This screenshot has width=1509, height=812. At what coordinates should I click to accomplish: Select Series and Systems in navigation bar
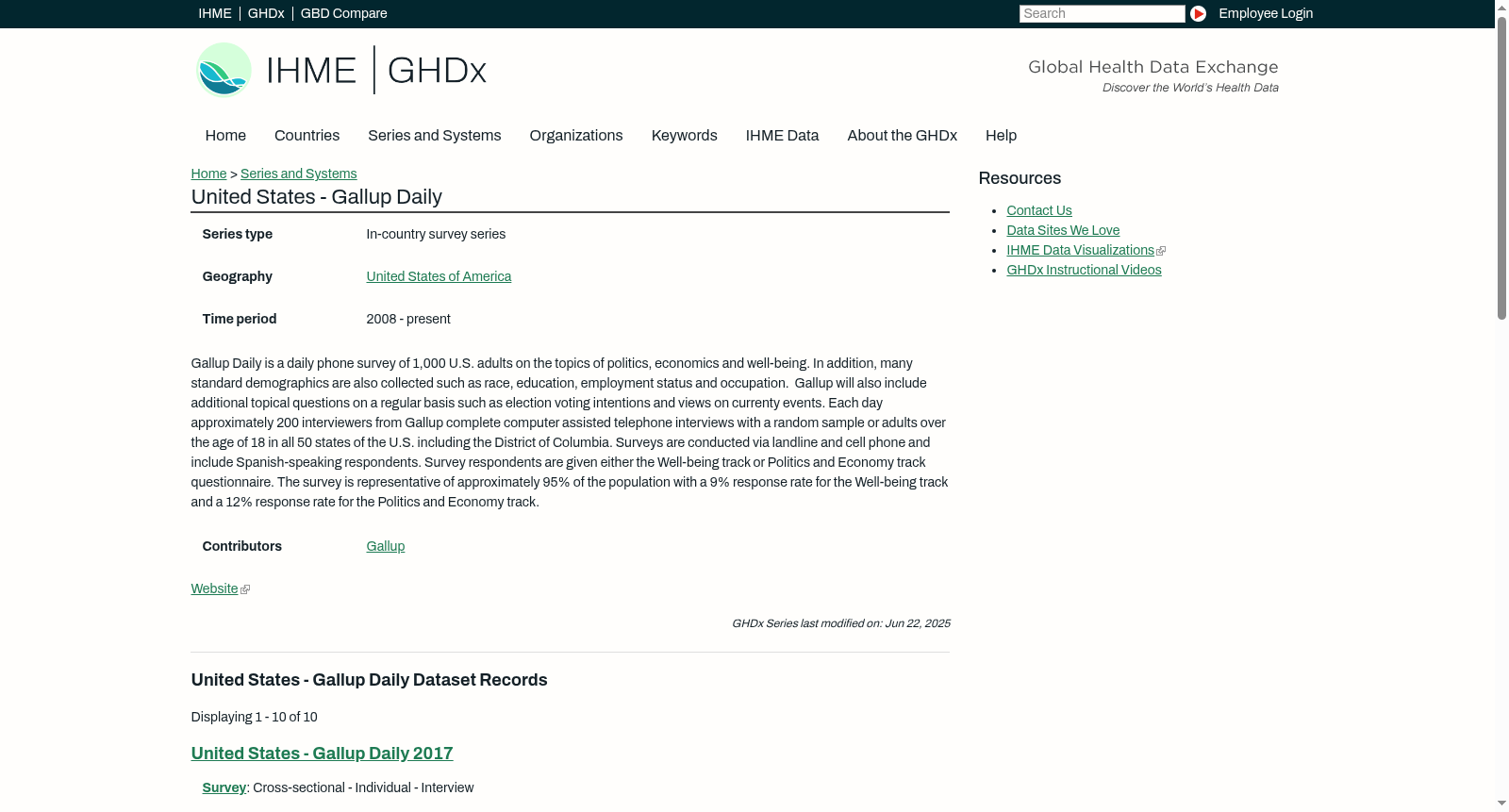pyautogui.click(x=435, y=136)
